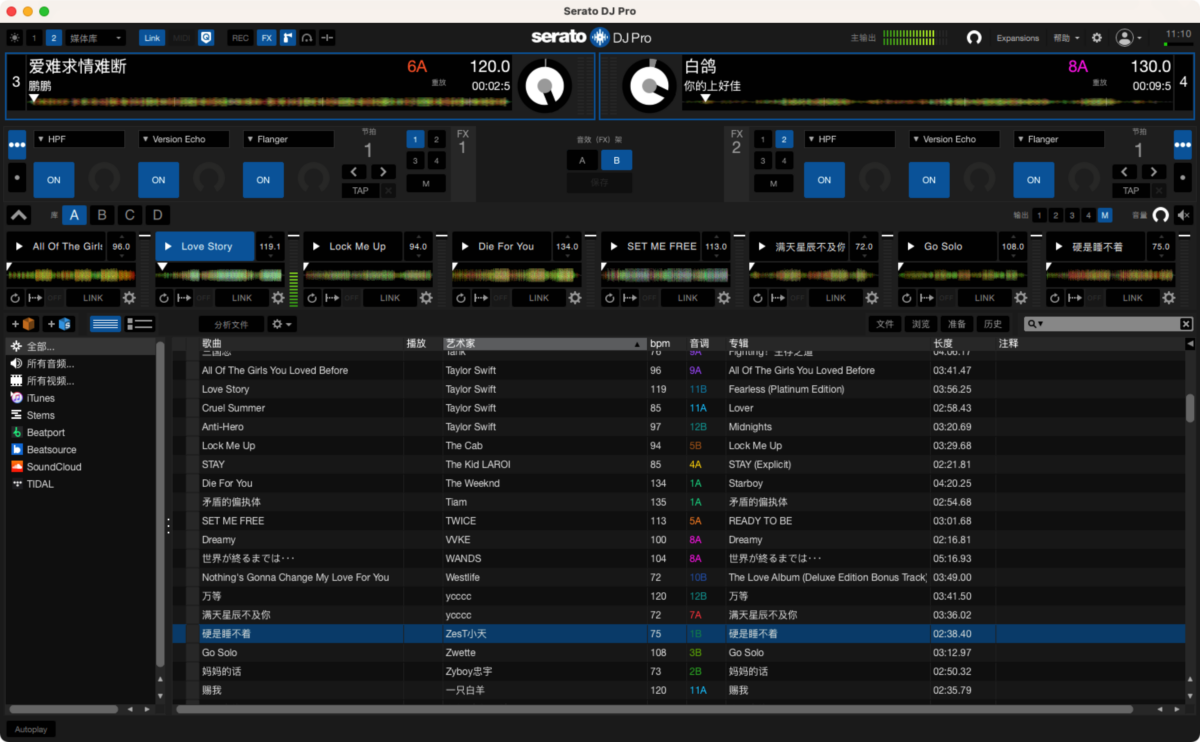Turn off Flanger on FX unit 2
1200x742 pixels.
(1034, 180)
